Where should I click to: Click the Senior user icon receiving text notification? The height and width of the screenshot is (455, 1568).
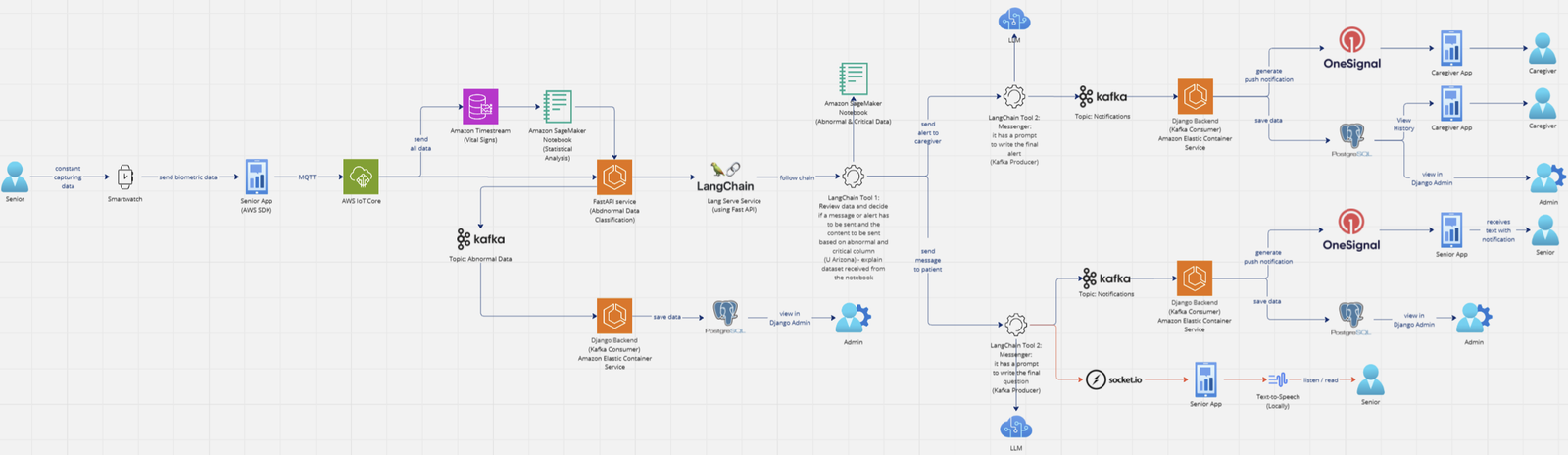click(1545, 230)
